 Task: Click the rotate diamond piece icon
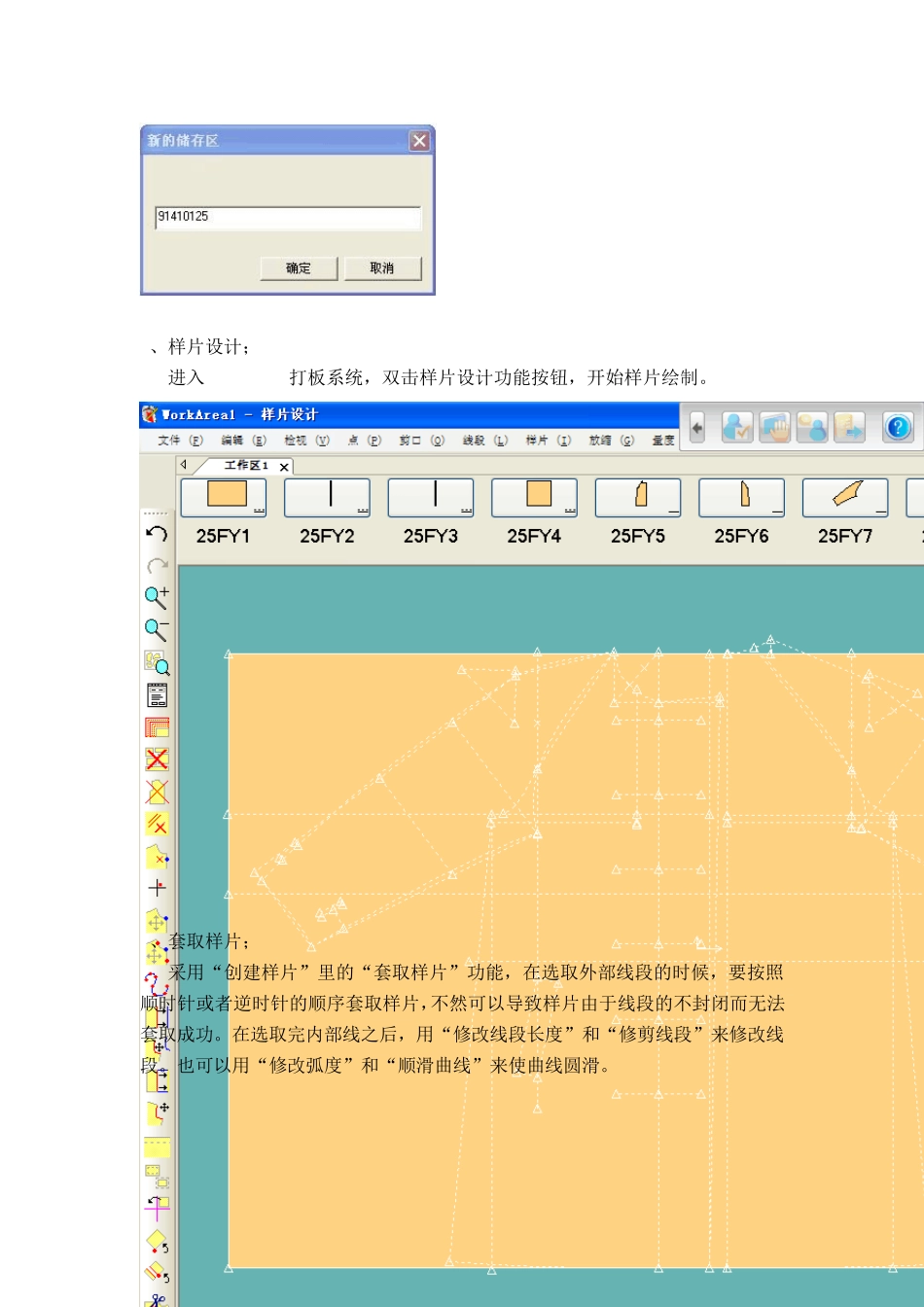158,1242
